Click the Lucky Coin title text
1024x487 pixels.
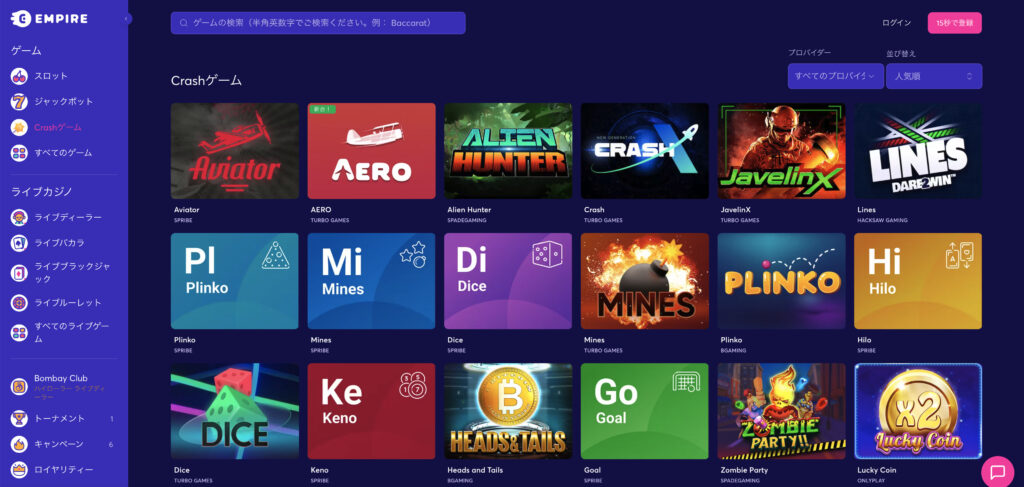[876, 470]
